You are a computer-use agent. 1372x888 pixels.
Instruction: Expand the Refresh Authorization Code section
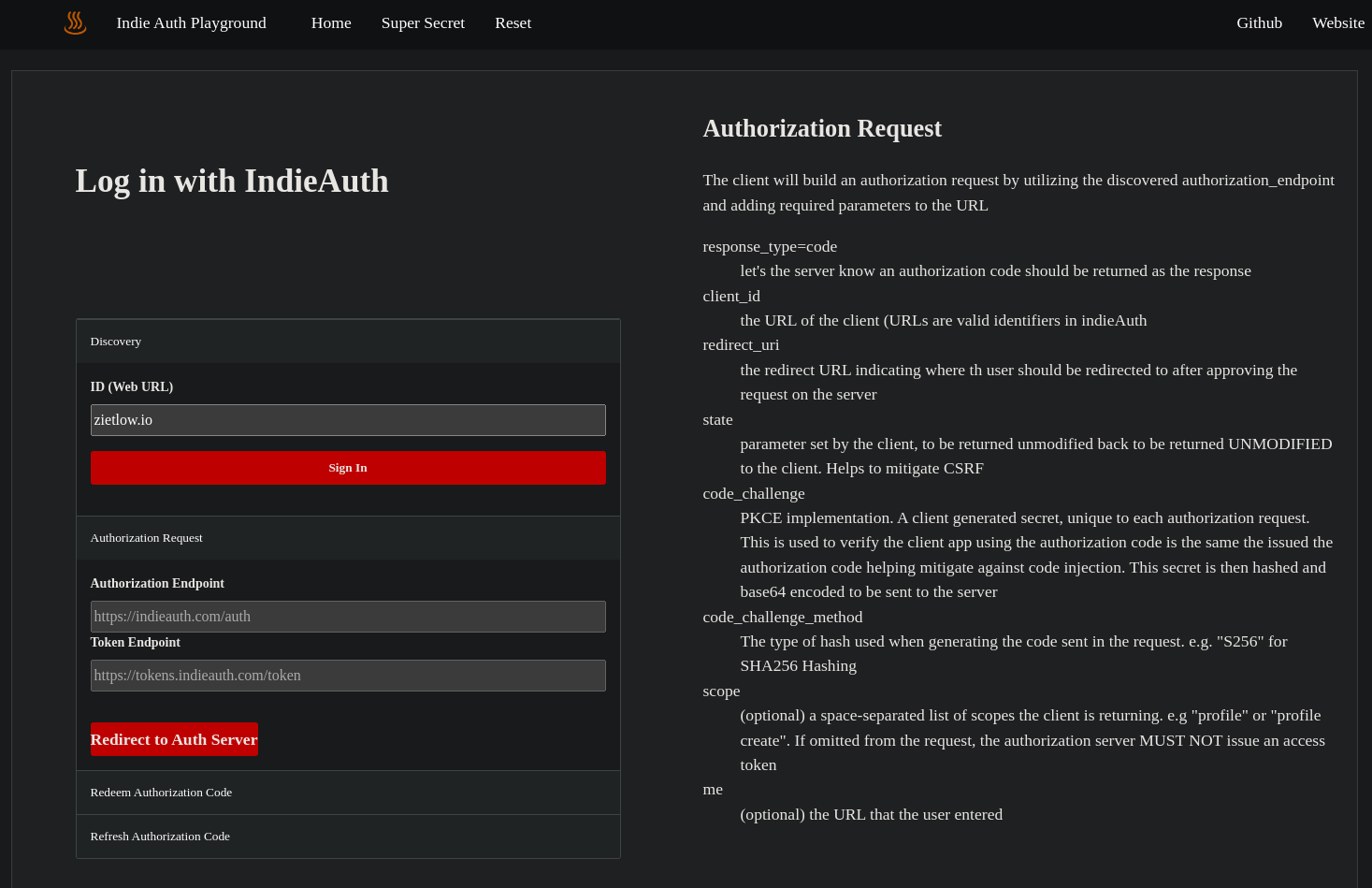pyautogui.click(x=348, y=837)
